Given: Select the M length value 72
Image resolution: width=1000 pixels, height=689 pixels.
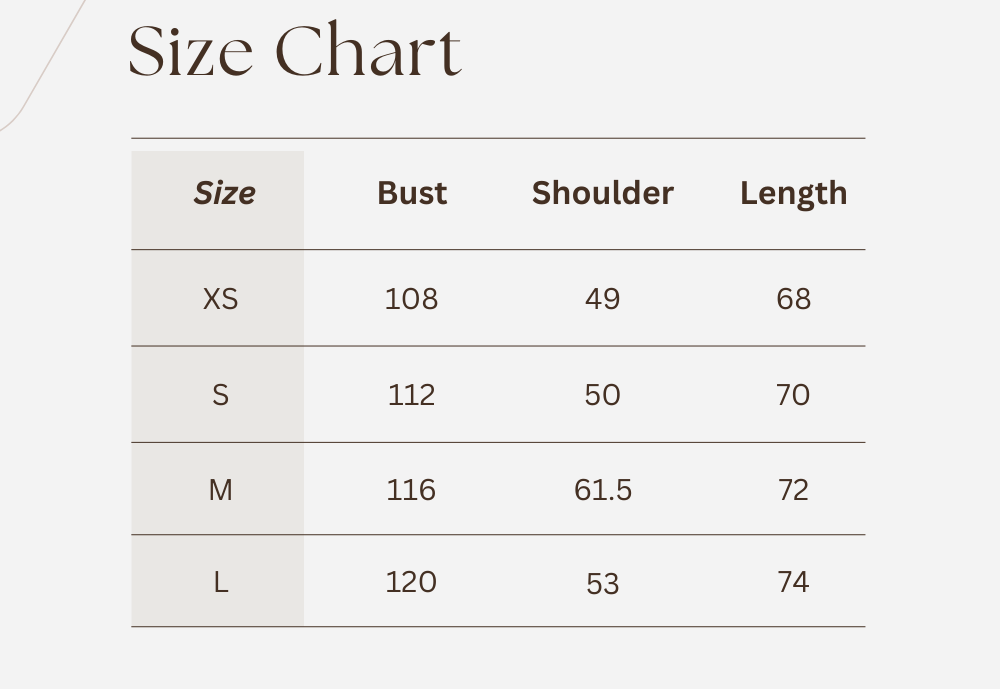Looking at the screenshot, I should tap(793, 490).
